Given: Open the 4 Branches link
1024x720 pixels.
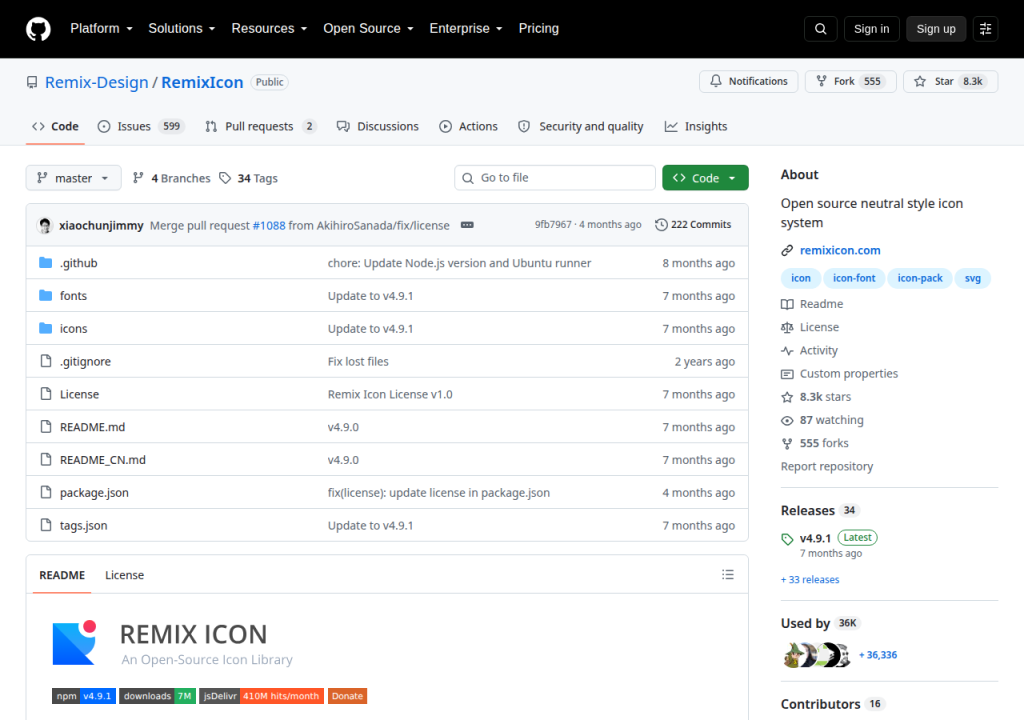Looking at the screenshot, I should (172, 178).
